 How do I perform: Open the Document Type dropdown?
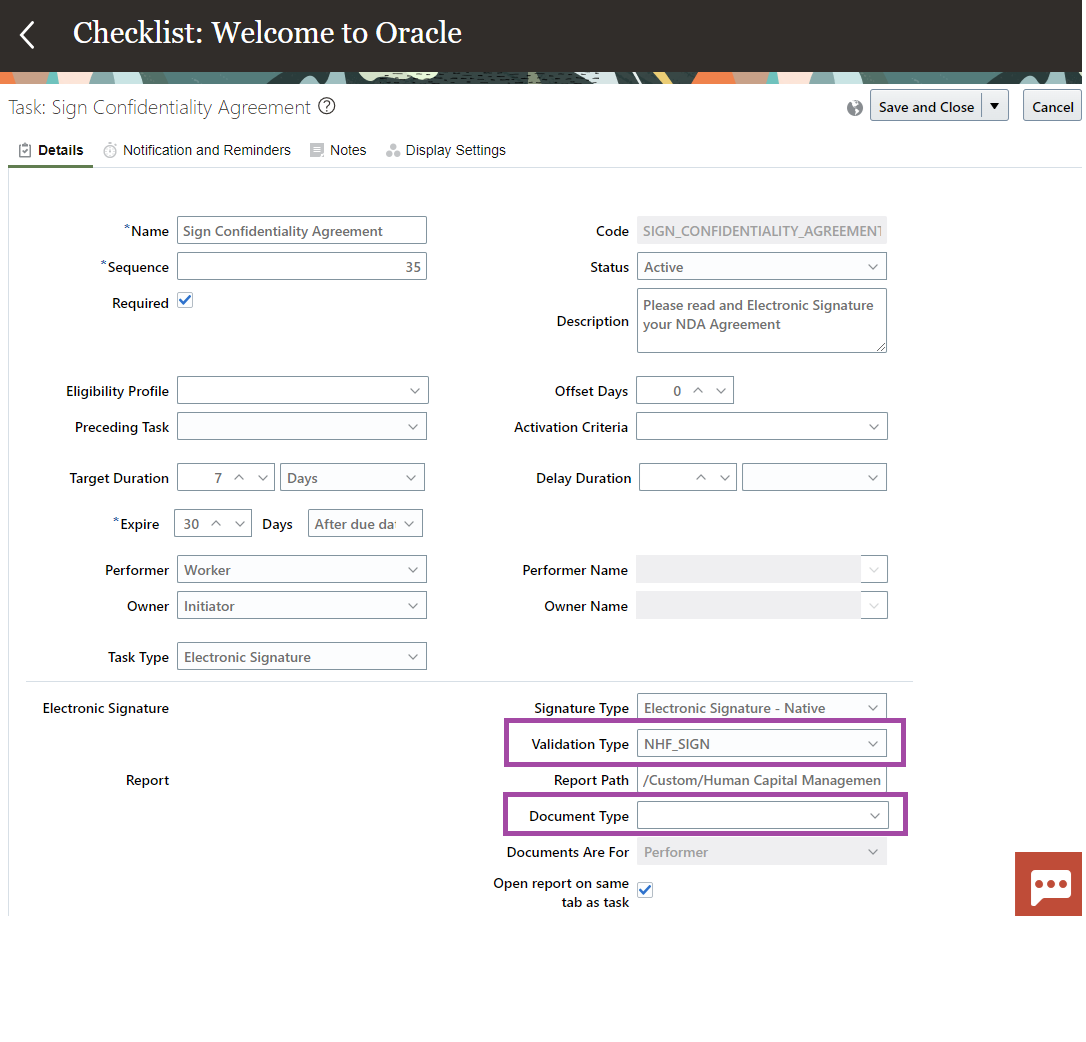coord(763,816)
